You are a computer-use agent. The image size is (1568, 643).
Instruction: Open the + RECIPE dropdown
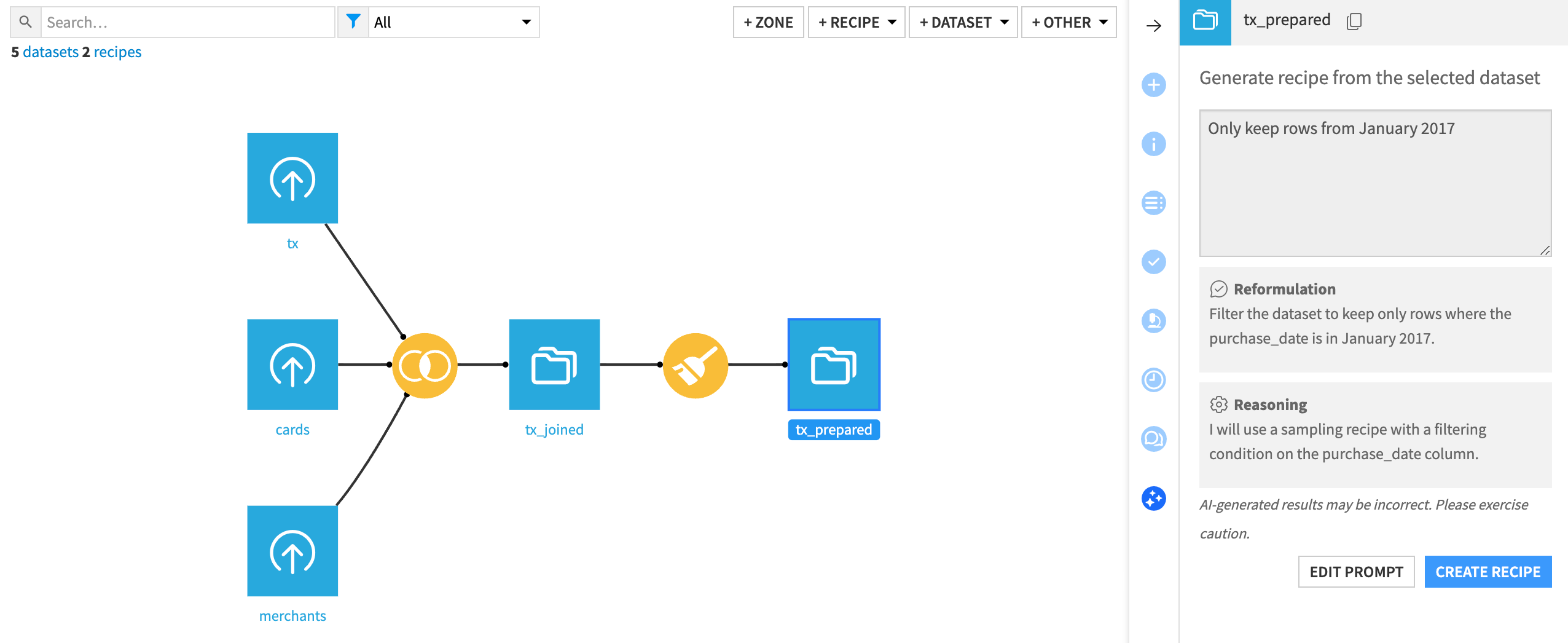856,22
